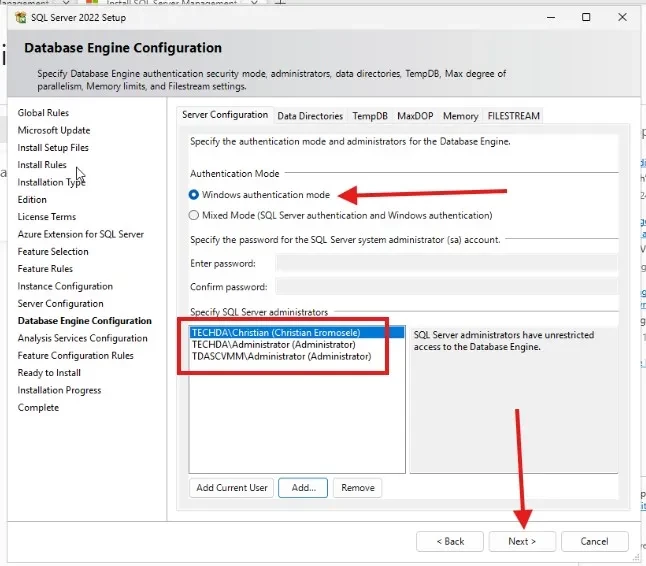
Task: Open the TempDB tab
Action: click(370, 116)
